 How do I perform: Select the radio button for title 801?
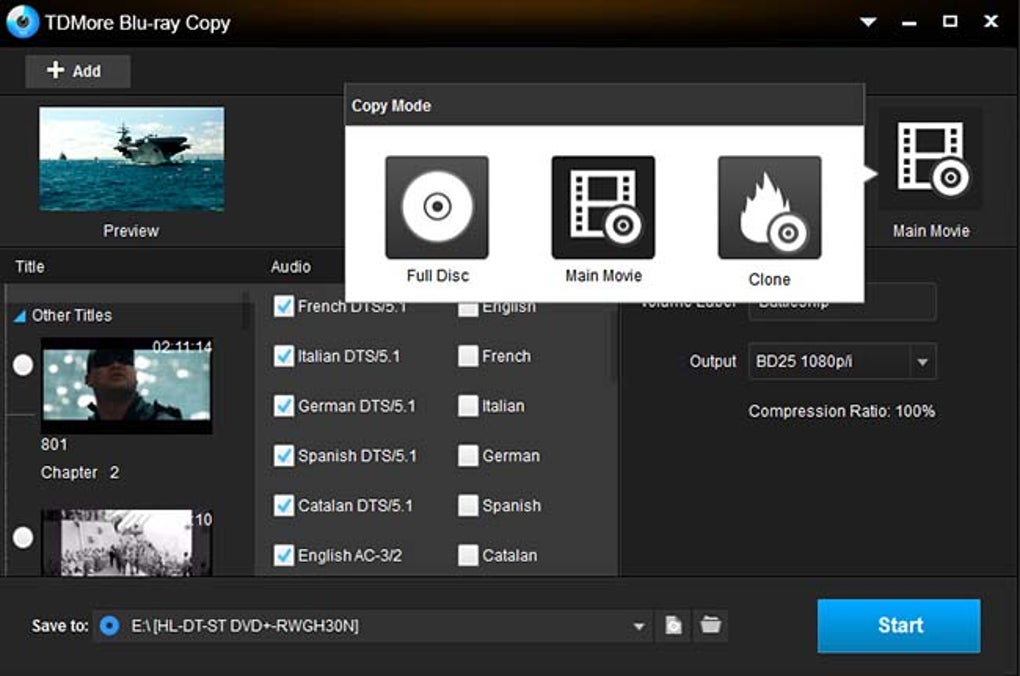[x=23, y=365]
